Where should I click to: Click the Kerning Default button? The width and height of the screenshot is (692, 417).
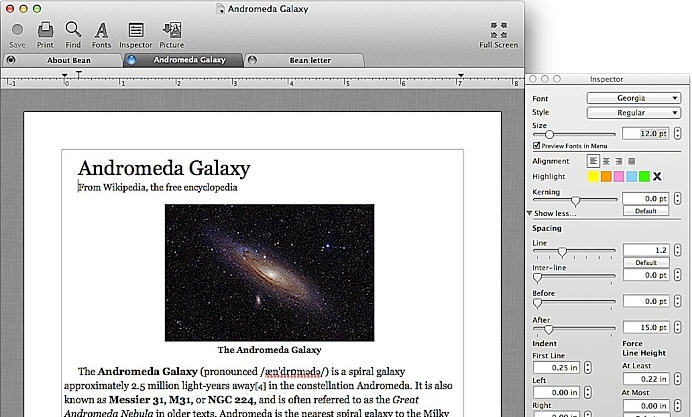646,211
